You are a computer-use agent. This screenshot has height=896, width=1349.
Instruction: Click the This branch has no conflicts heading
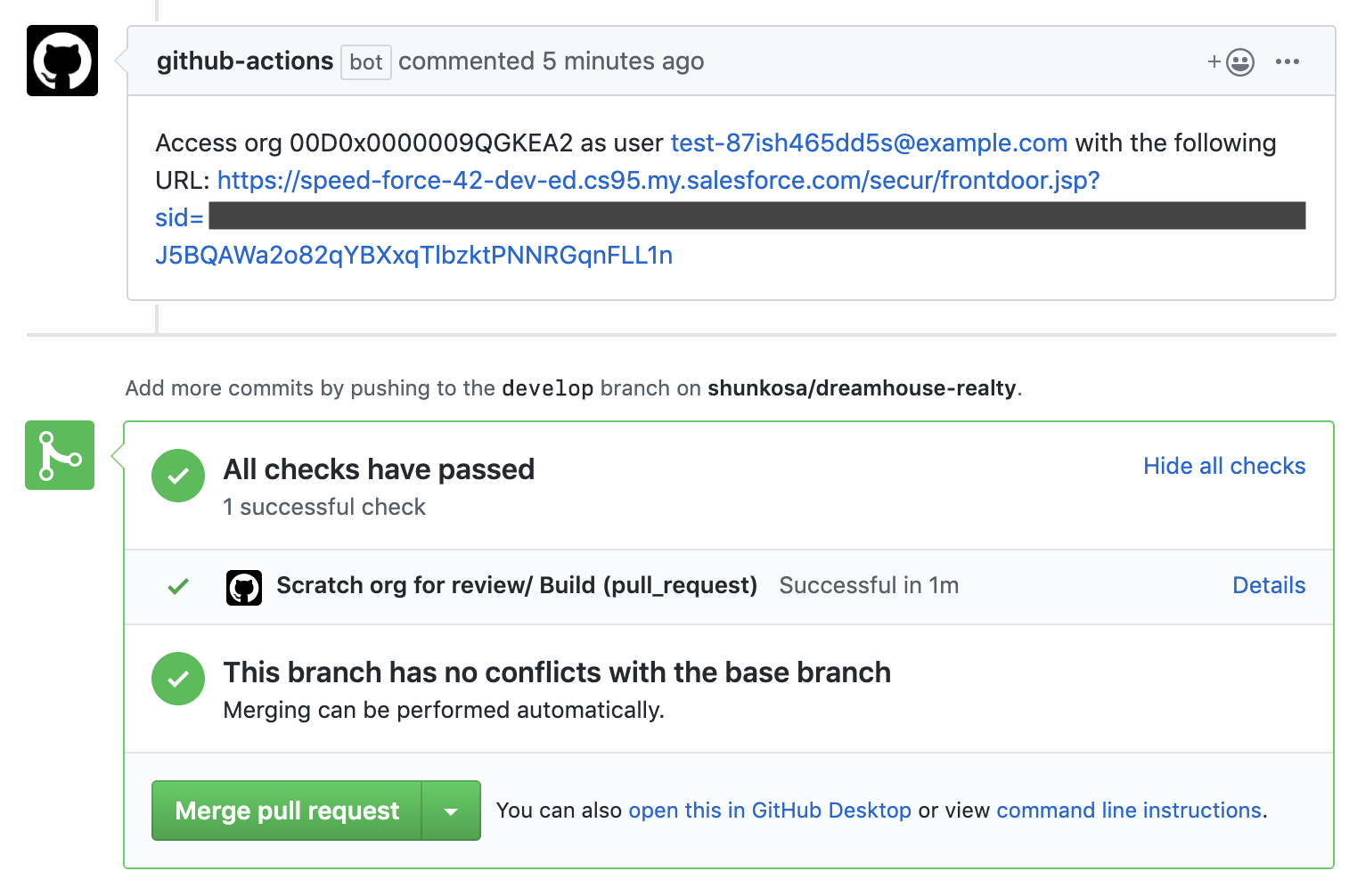point(557,672)
